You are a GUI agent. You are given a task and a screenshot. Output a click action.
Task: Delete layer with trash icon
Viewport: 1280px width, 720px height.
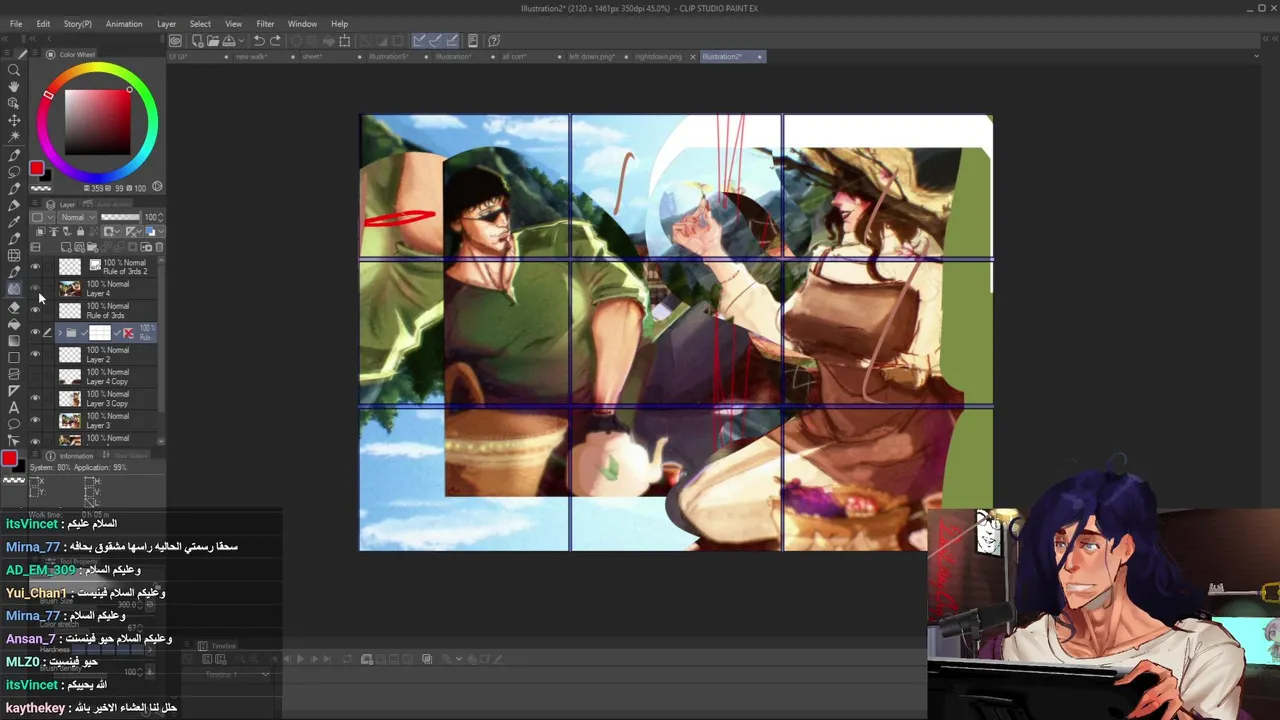click(x=159, y=247)
